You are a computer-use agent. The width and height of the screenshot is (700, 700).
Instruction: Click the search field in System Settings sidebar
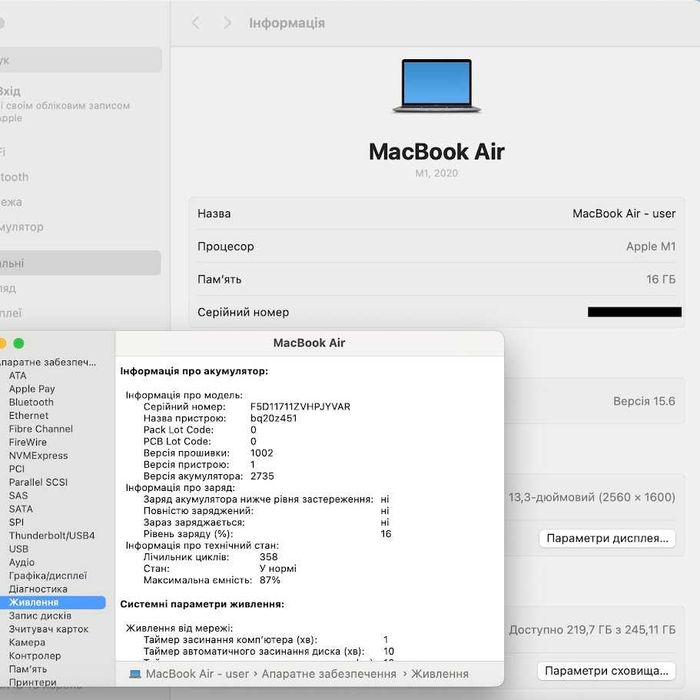pos(81,60)
